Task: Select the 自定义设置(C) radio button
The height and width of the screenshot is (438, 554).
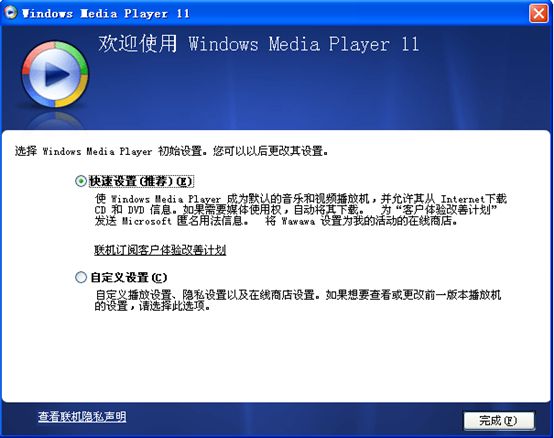Action: pos(81,277)
